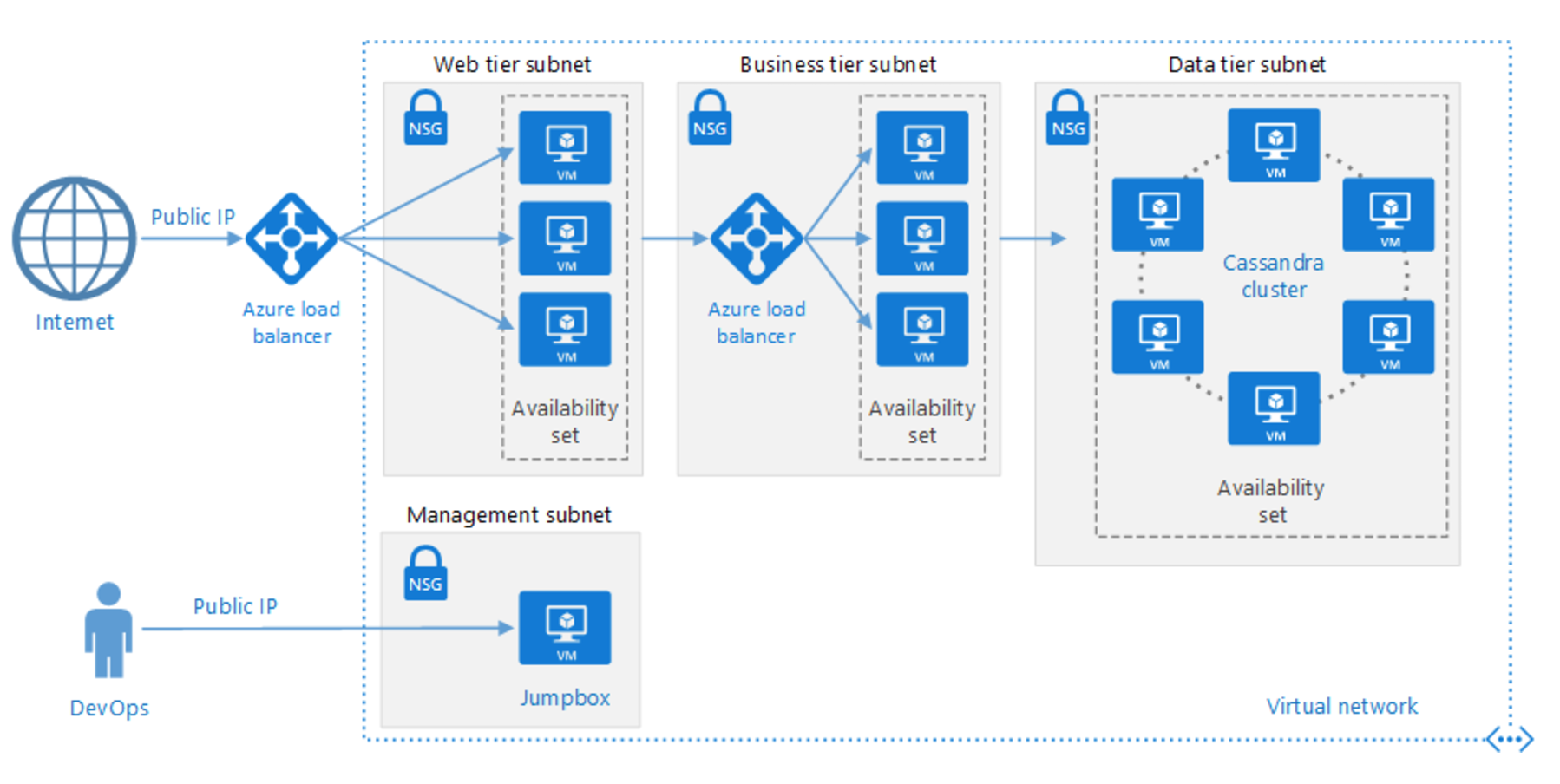Image resolution: width=1560 pixels, height=784 pixels.
Task: Select the upper-left VM of the Cassandra cluster
Action: 1157,214
